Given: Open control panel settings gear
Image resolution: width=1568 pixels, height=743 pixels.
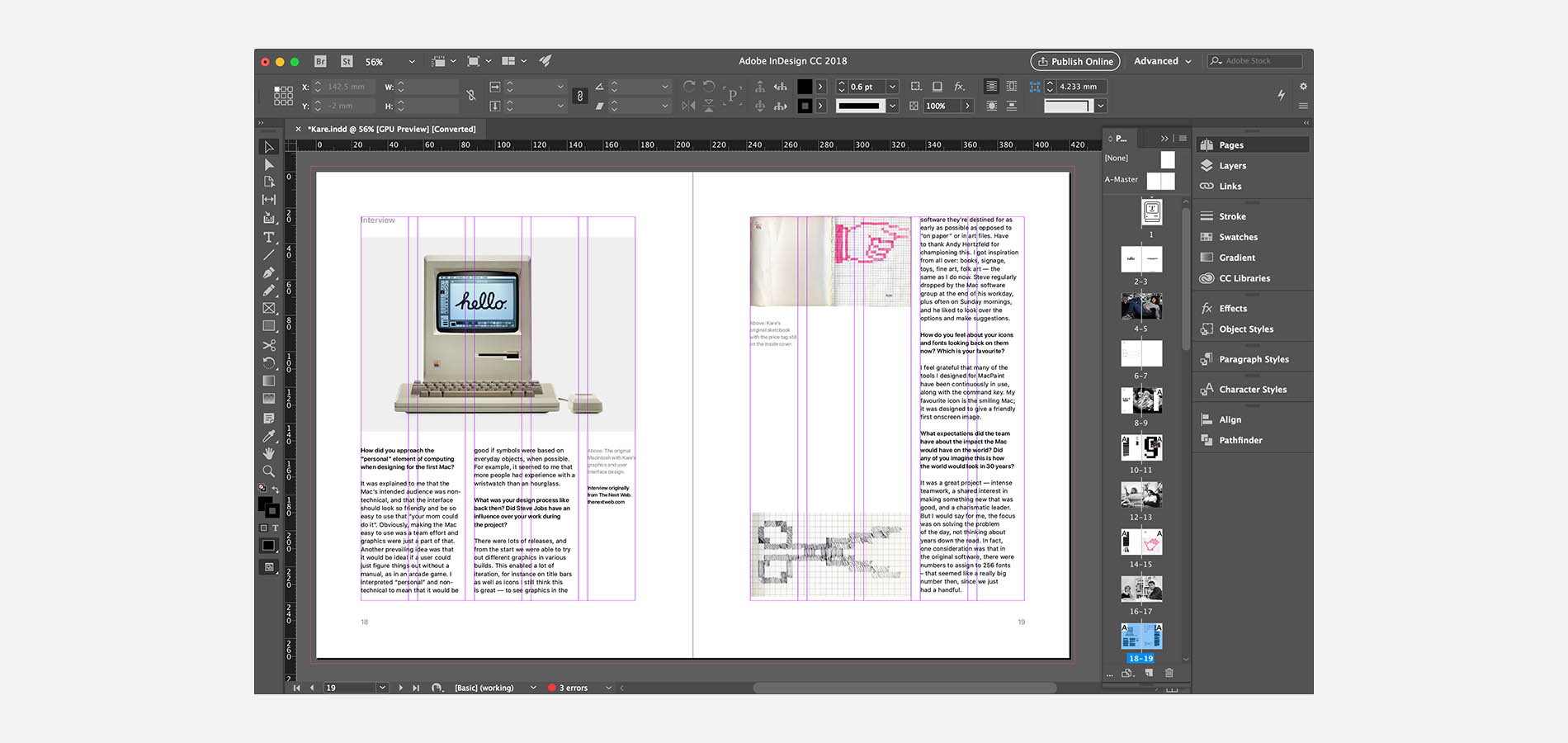Looking at the screenshot, I should coord(1303,86).
